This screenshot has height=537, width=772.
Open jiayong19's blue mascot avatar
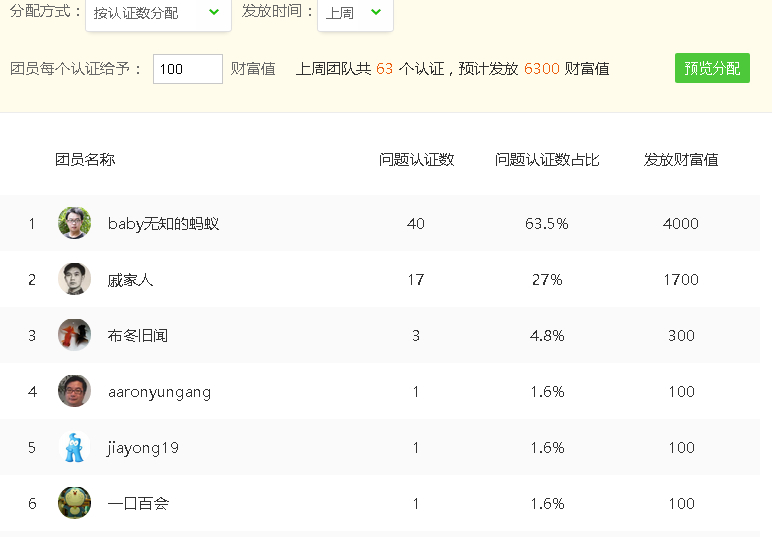pyautogui.click(x=74, y=447)
